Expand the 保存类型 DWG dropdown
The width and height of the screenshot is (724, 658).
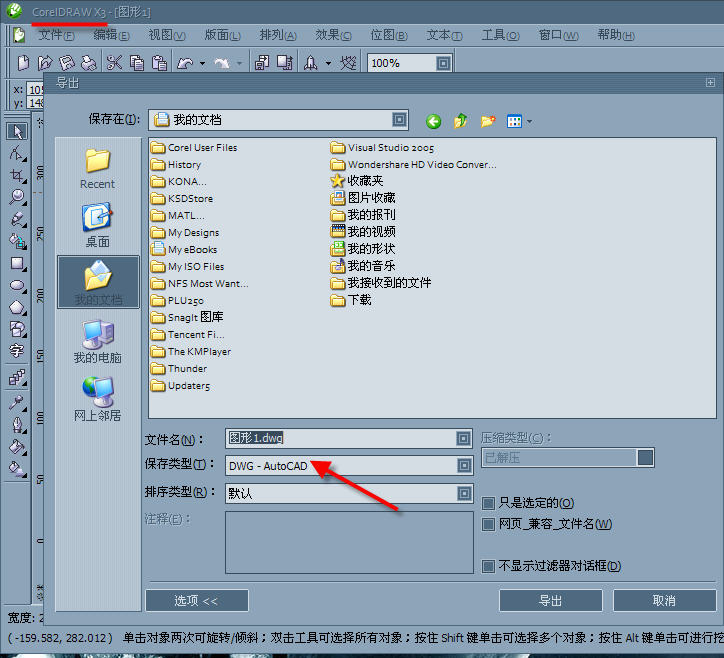464,465
